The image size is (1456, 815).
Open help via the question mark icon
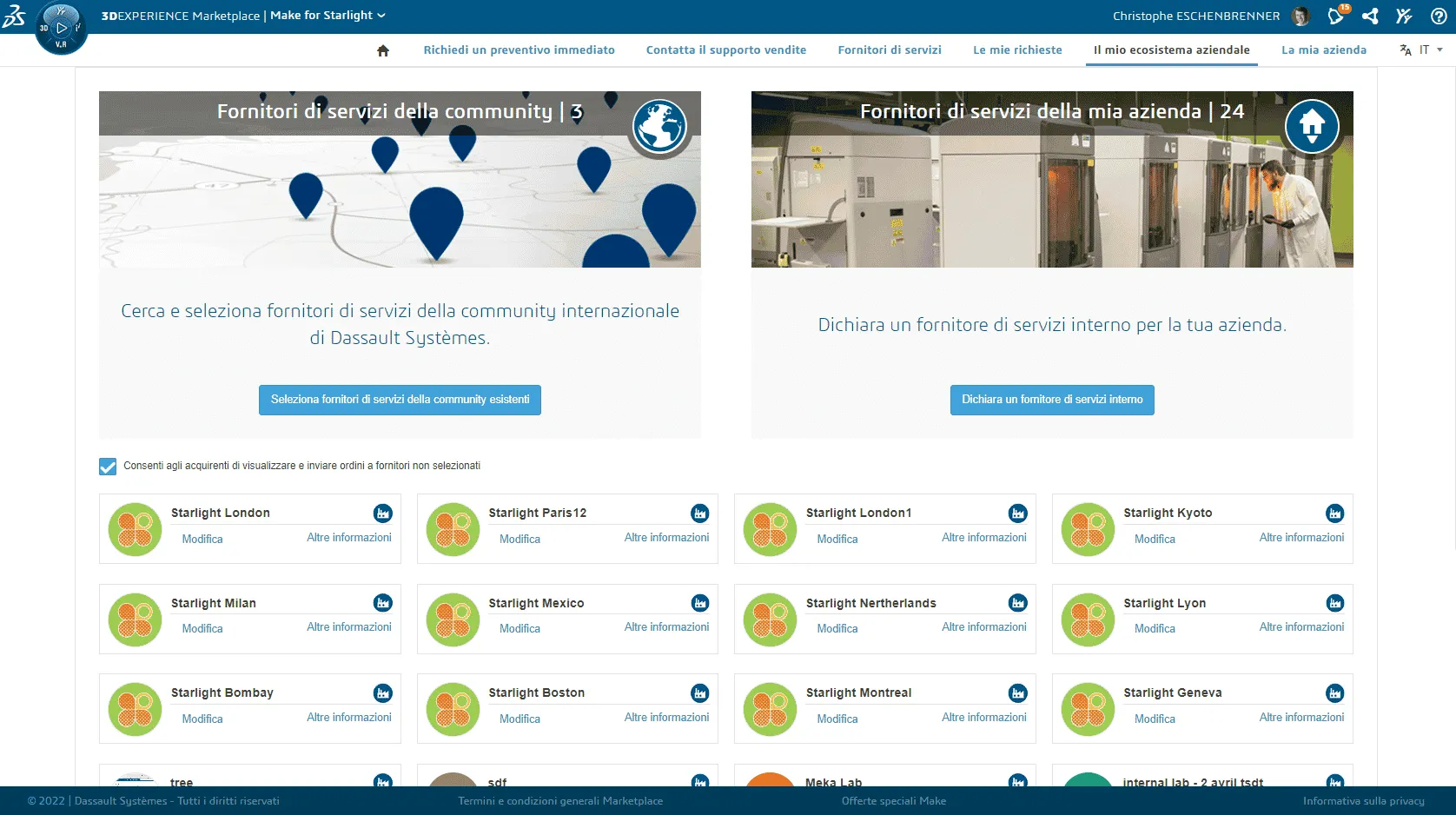[1439, 17]
